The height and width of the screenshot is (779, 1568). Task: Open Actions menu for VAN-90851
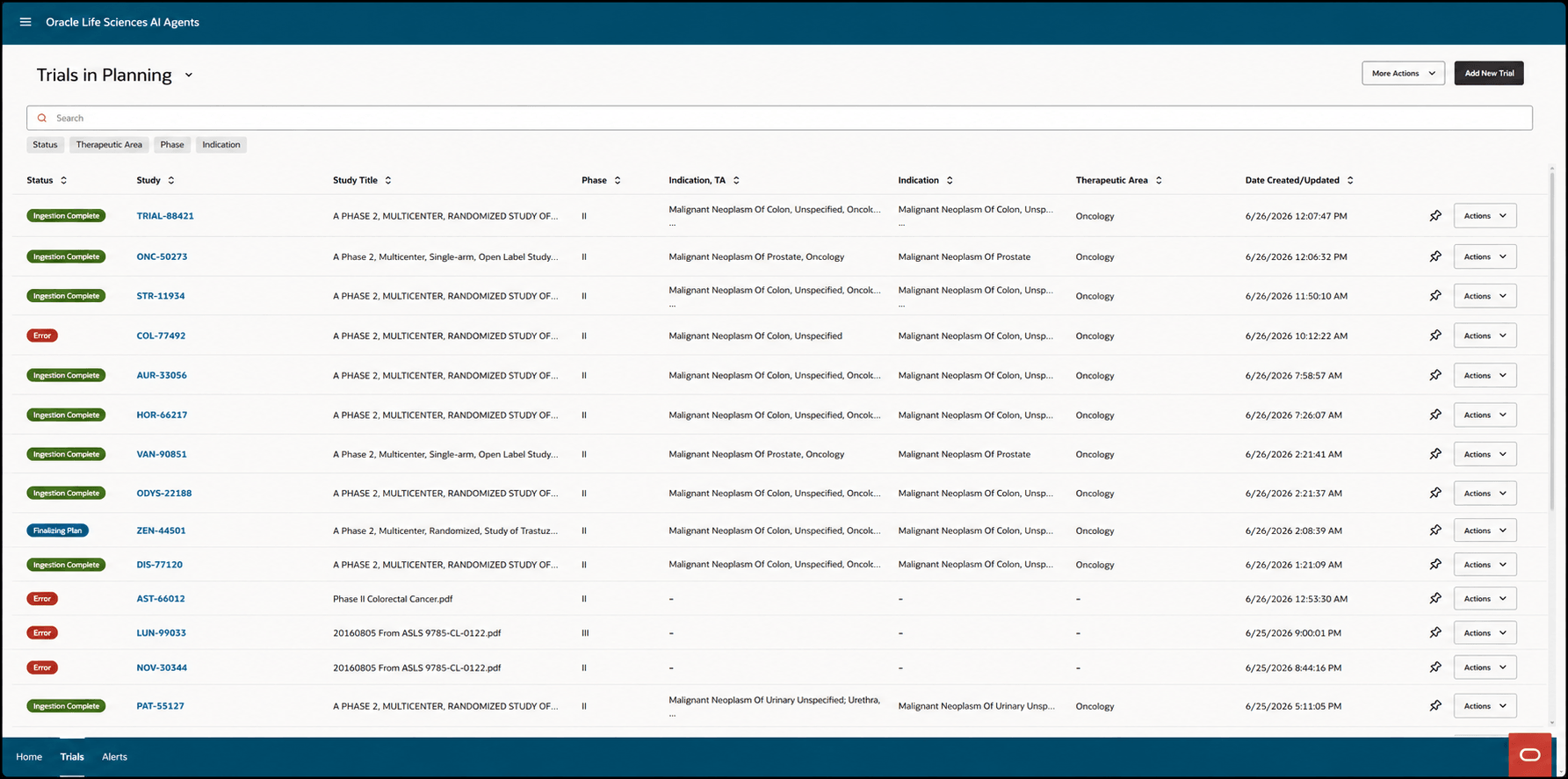point(1485,454)
